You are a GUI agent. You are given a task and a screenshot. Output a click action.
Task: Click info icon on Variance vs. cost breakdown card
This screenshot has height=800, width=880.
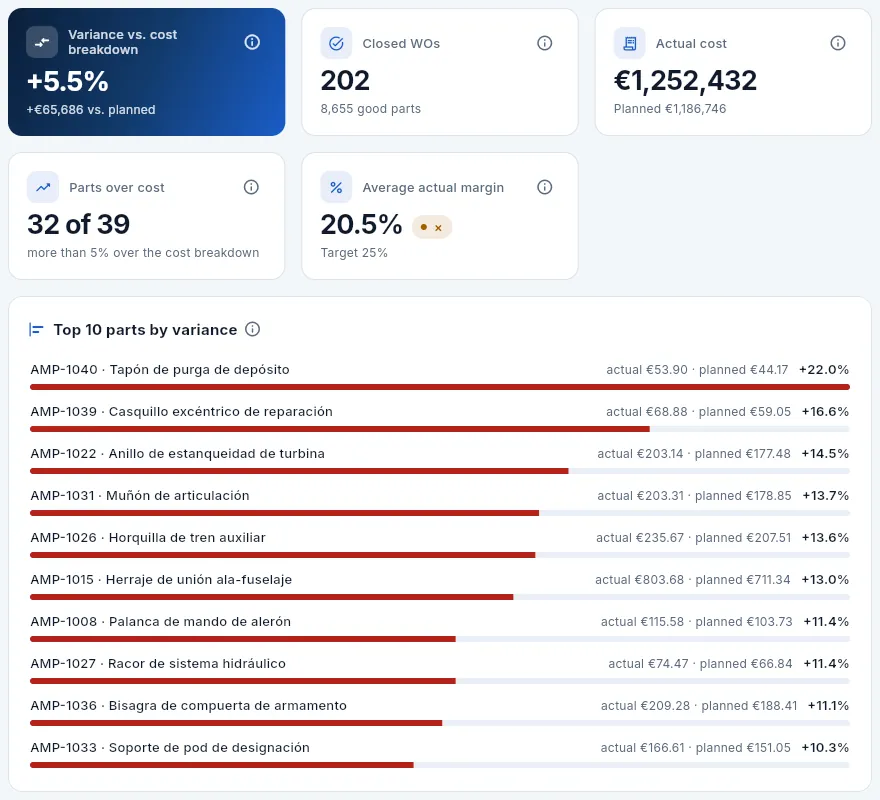pyautogui.click(x=252, y=42)
